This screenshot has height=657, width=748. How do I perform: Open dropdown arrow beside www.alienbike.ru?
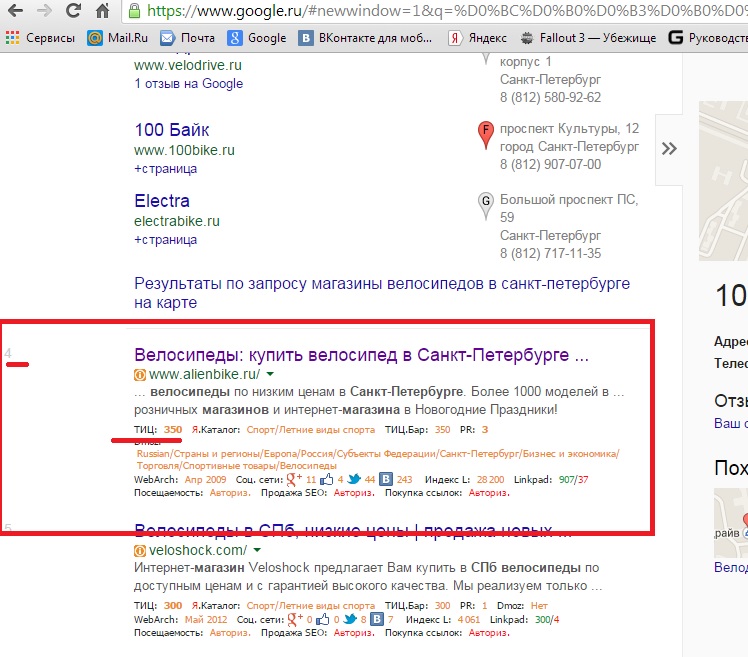click(270, 374)
